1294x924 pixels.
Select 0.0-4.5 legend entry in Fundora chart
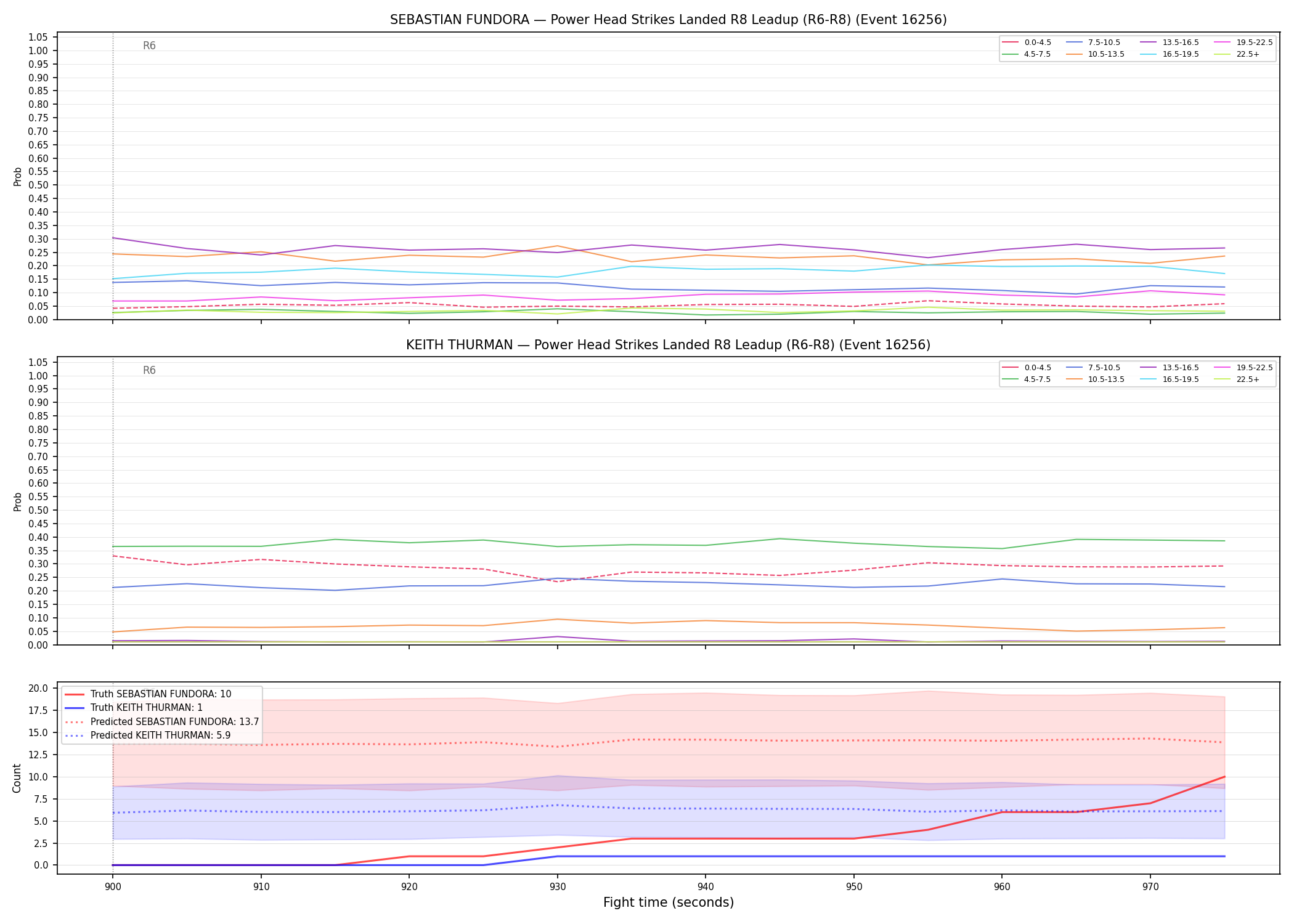point(1027,43)
